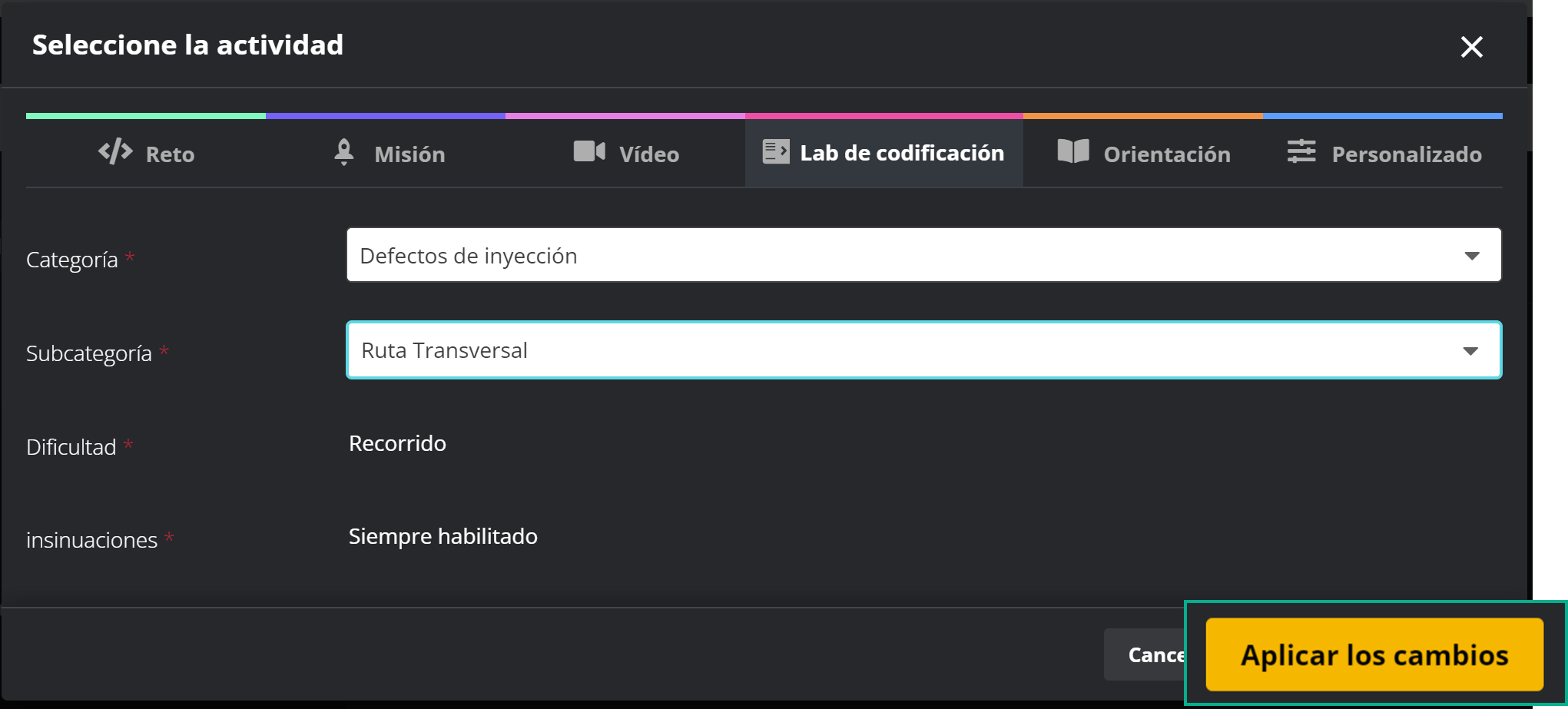Viewport: 1568px width, 709px height.
Task: Close the Seleccione la actividad dialog
Action: click(x=1471, y=47)
